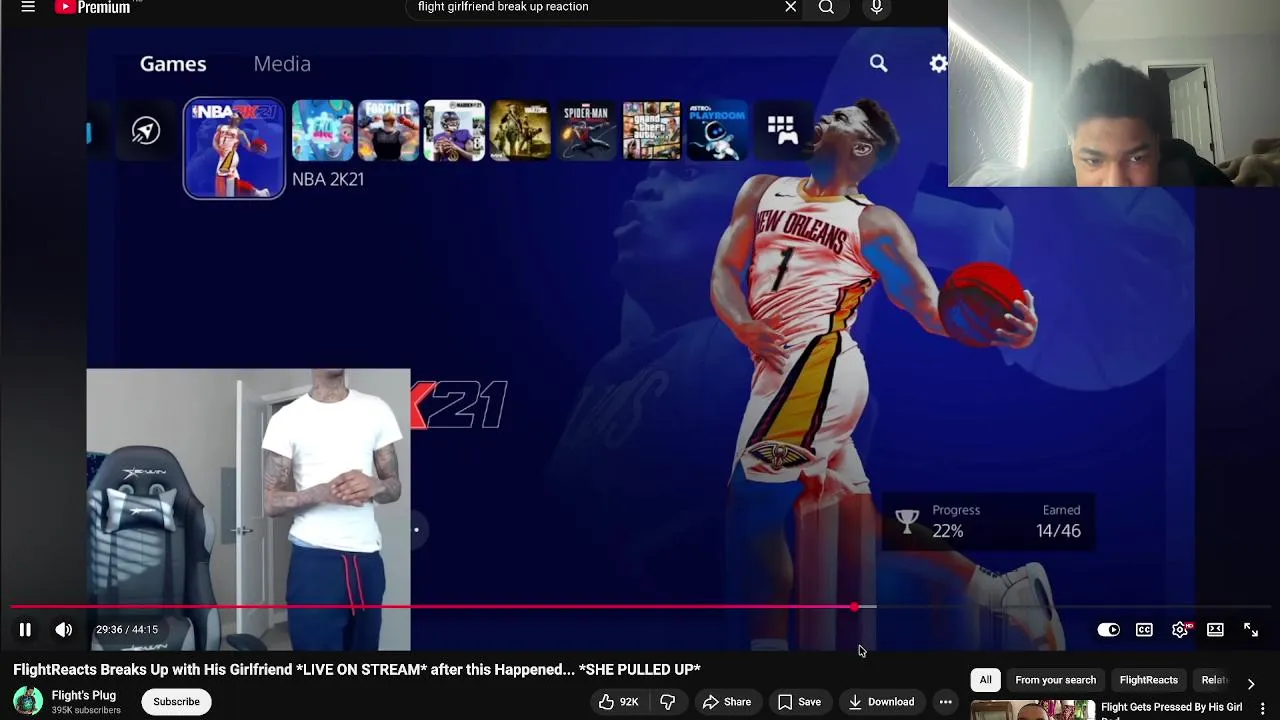1280x720 pixels.
Task: Switch to Media tab in PS5 screen
Action: pos(282,64)
